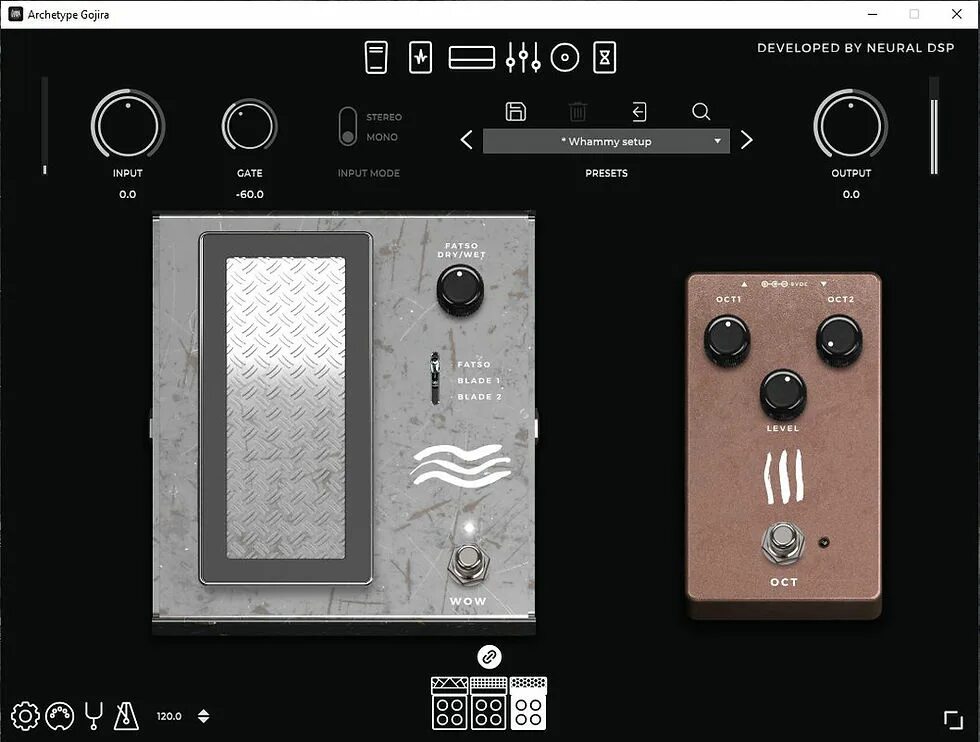Click the GATE threshold knob
Image resolution: width=980 pixels, height=742 pixels.
click(249, 124)
